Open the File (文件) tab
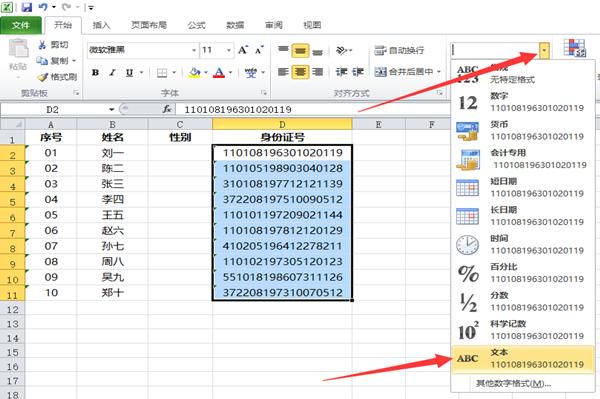 pyautogui.click(x=21, y=25)
